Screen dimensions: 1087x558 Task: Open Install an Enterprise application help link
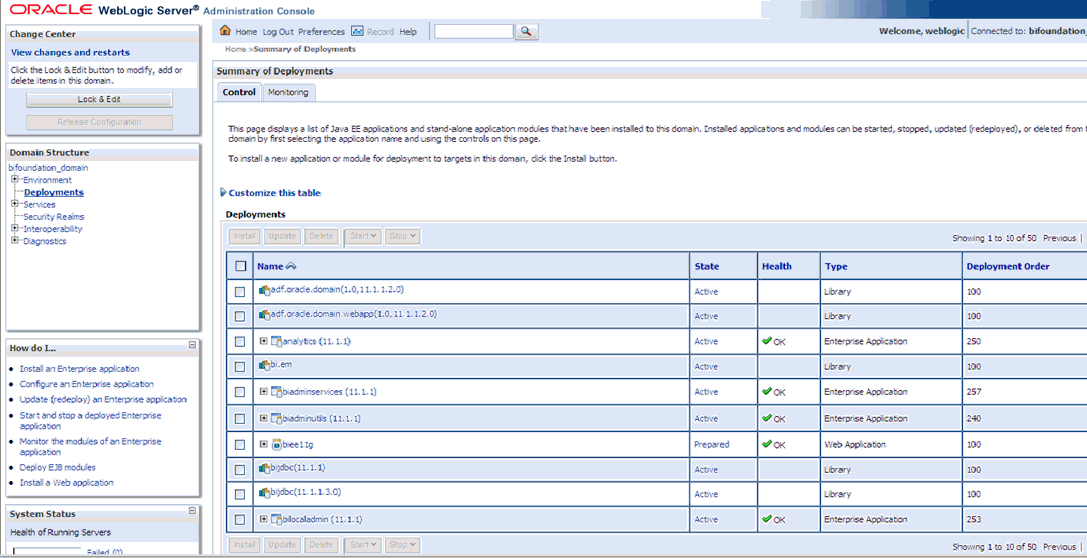tap(80, 369)
